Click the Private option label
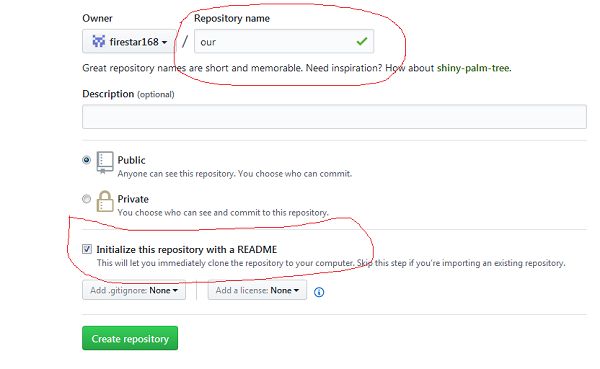 tap(133, 199)
